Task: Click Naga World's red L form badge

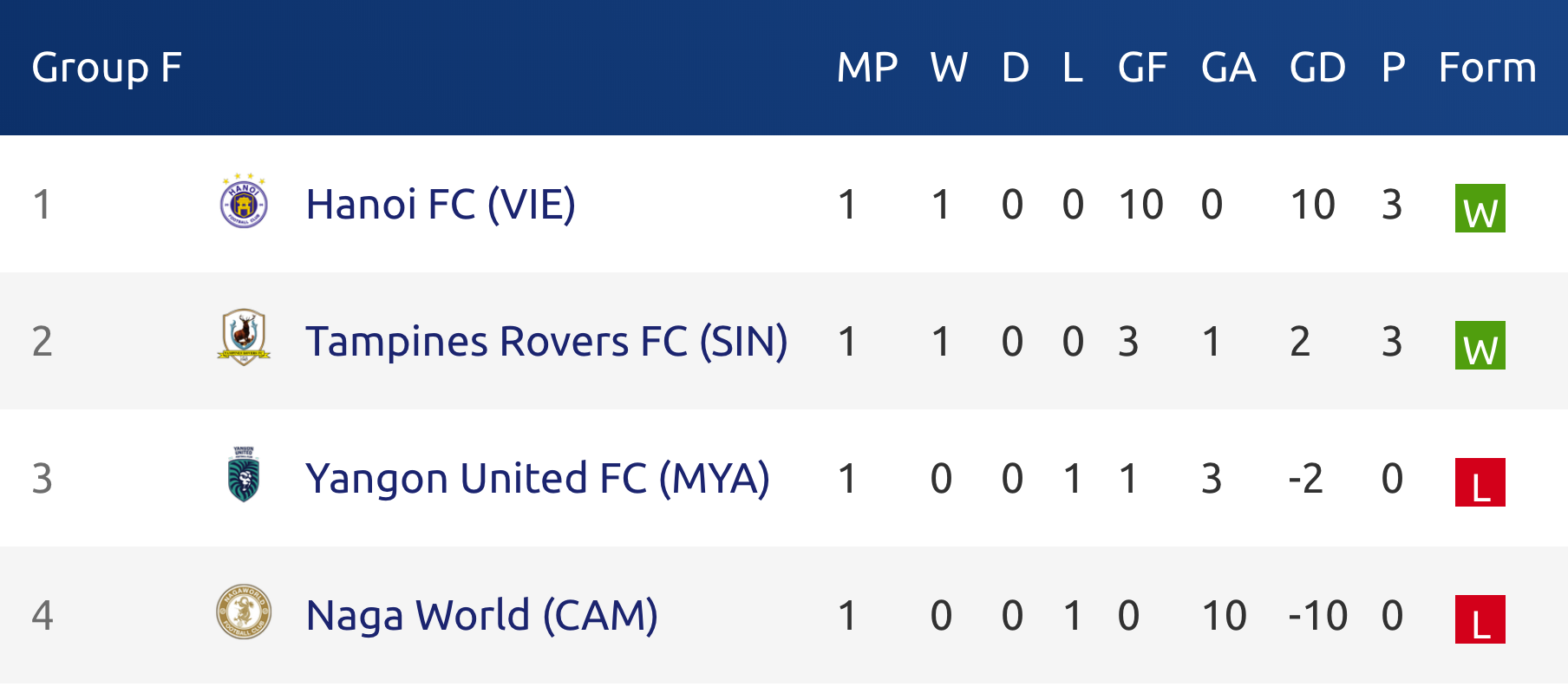Action: pyautogui.click(x=1480, y=619)
